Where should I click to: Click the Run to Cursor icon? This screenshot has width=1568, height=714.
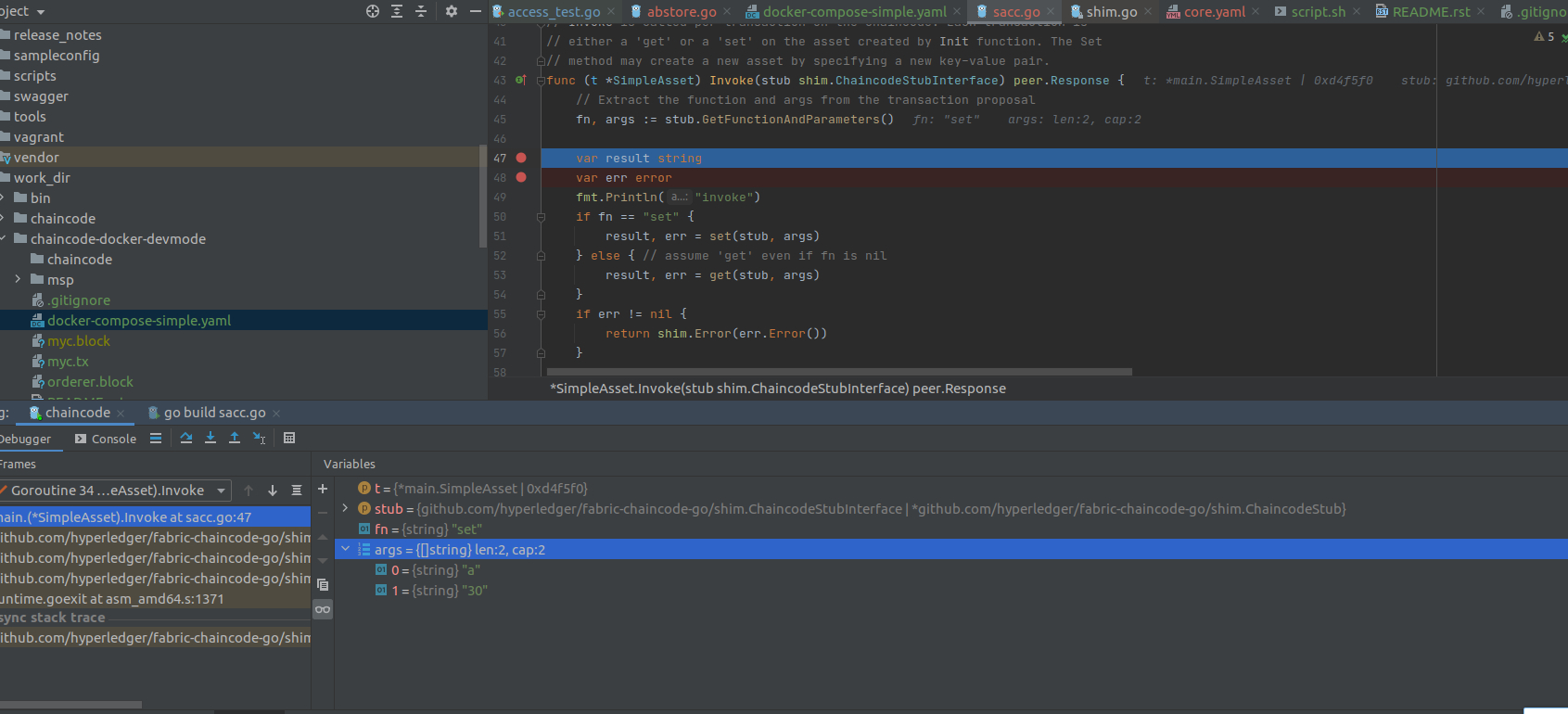point(260,438)
